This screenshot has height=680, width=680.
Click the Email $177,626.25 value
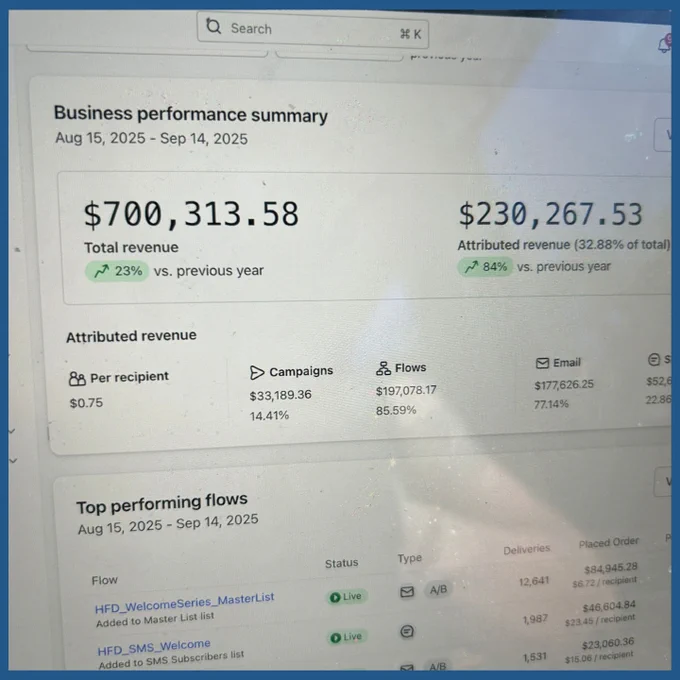pos(564,385)
